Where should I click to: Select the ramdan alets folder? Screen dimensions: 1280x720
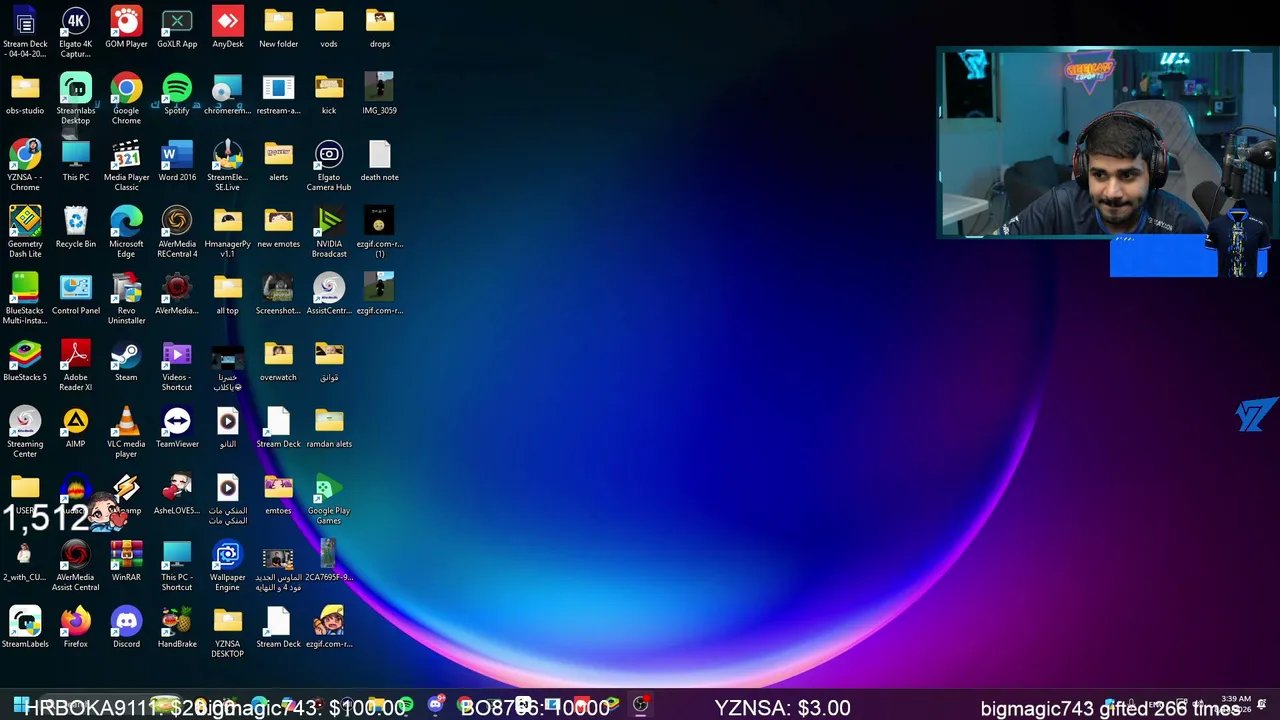329,428
